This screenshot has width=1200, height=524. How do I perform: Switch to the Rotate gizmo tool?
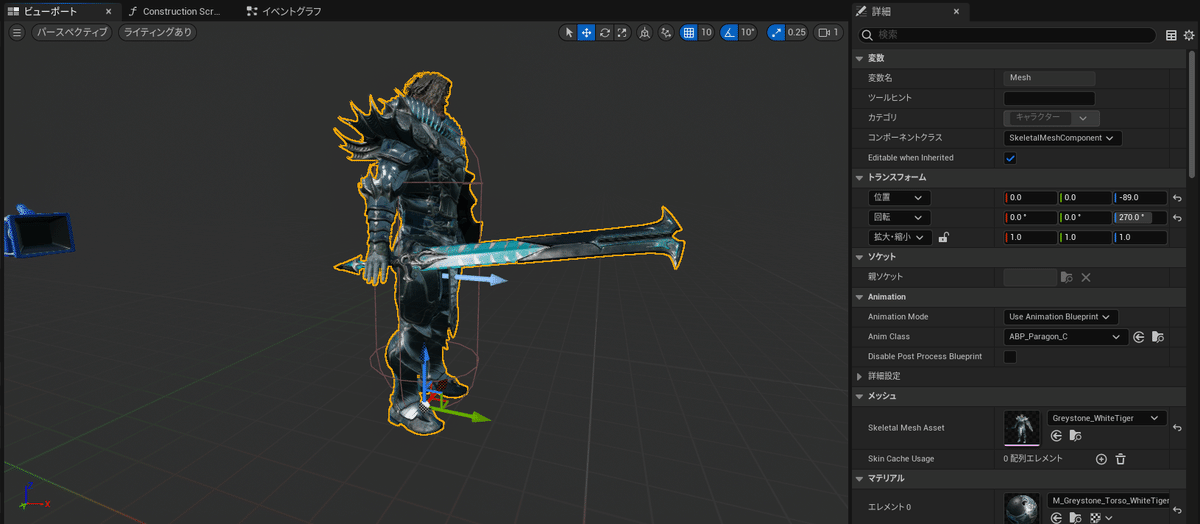tap(604, 32)
